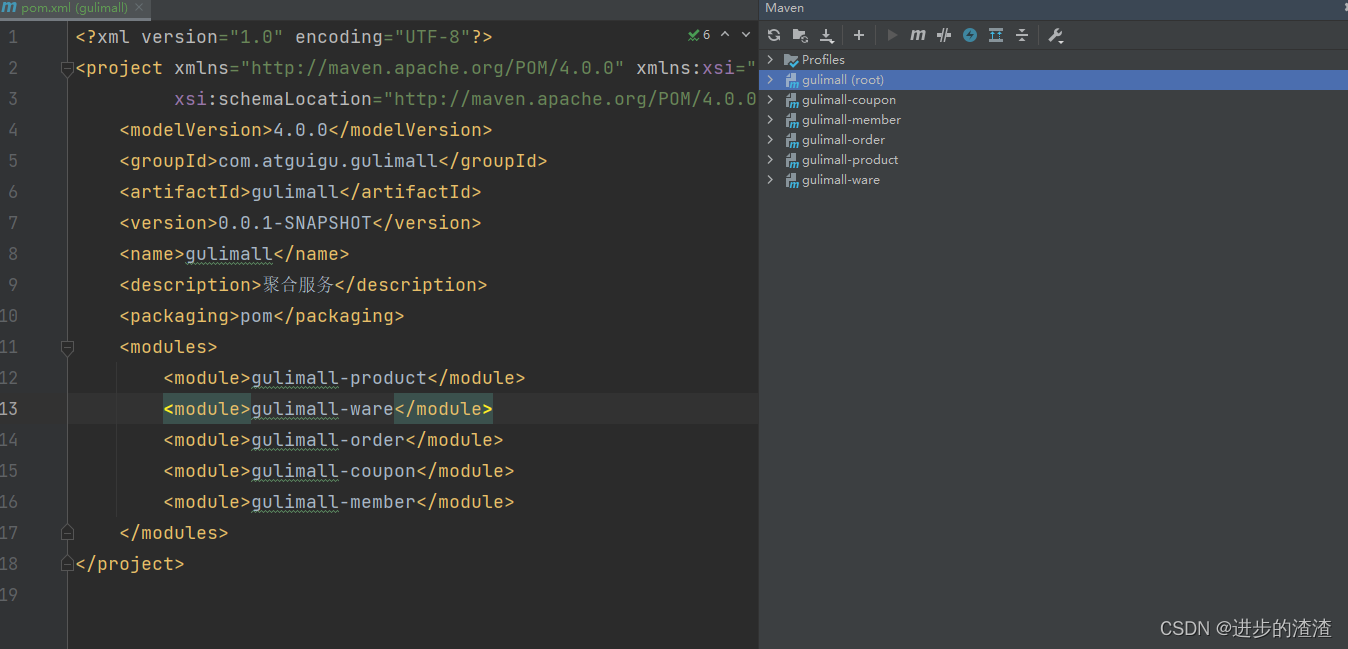Select gulimall-product in Maven tree

(x=850, y=160)
